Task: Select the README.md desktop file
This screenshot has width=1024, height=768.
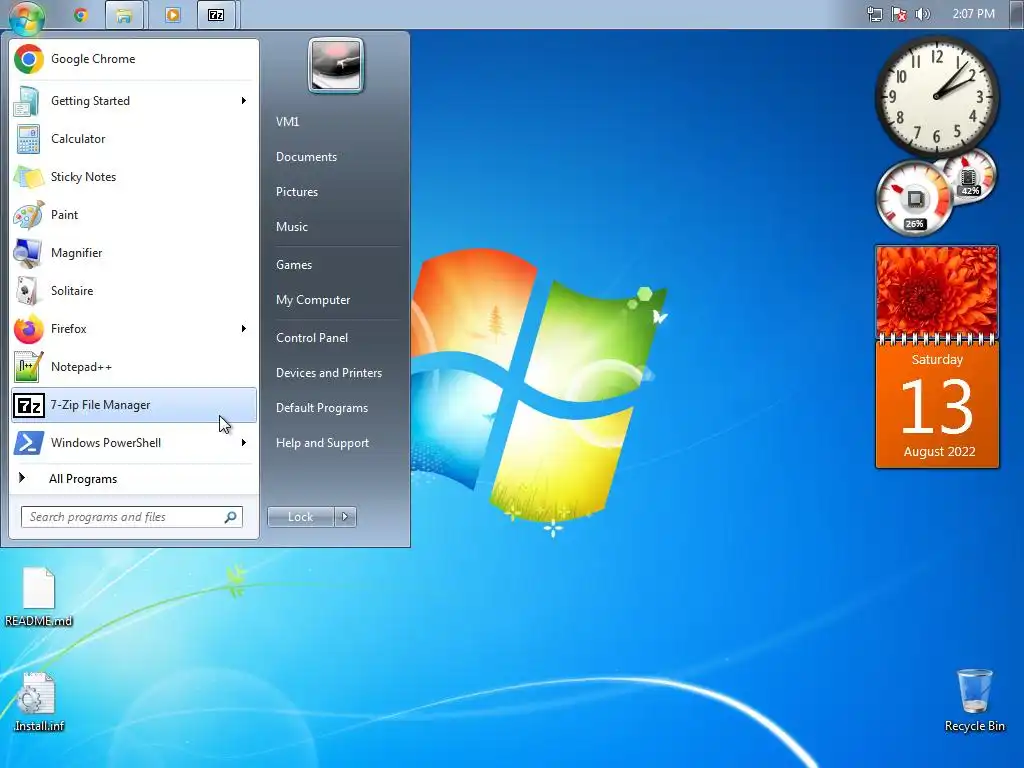Action: coord(39,598)
